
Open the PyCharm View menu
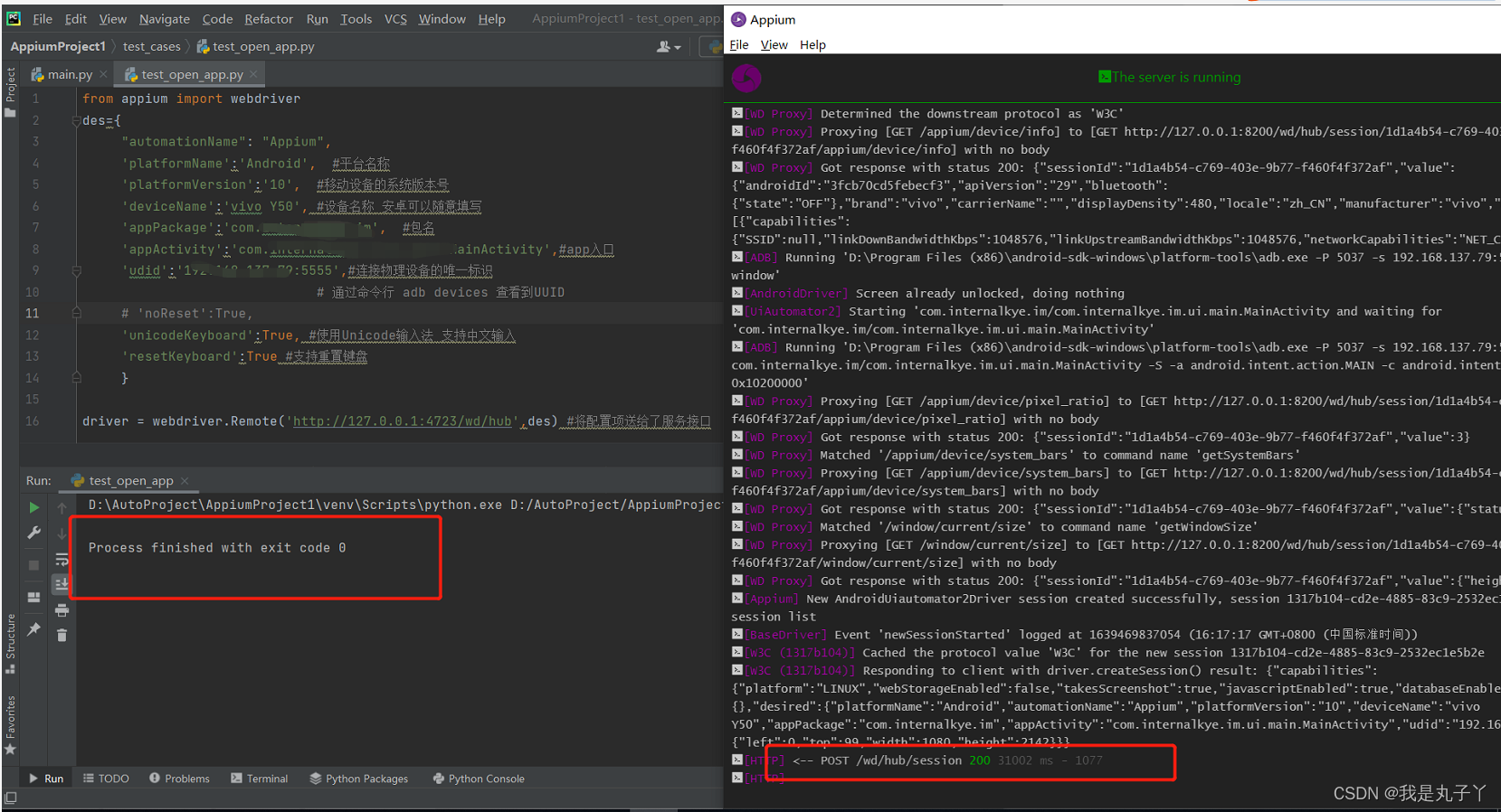(x=113, y=19)
